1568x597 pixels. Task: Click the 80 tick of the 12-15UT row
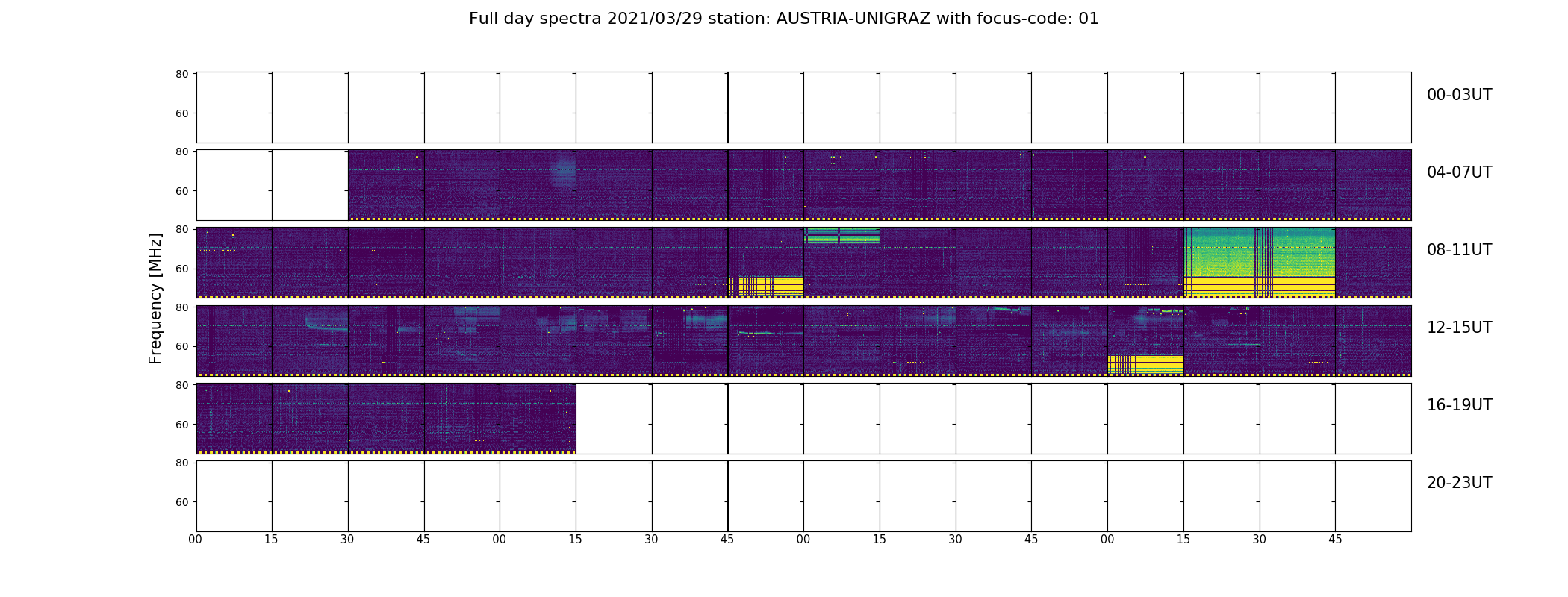(x=181, y=307)
